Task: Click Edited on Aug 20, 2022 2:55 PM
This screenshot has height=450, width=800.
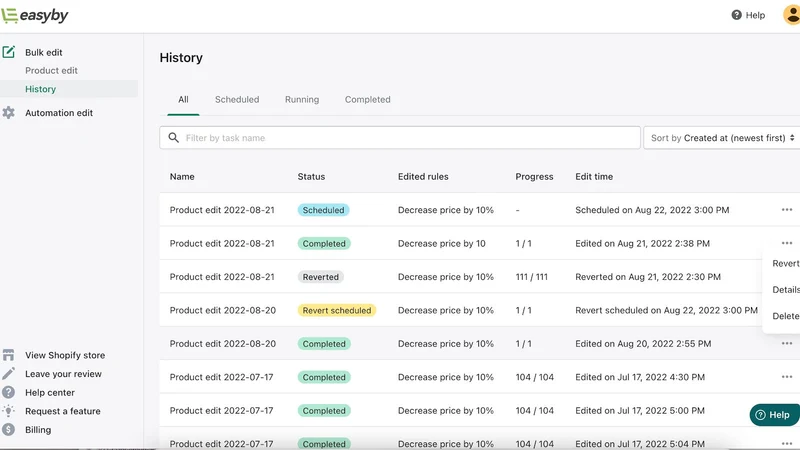Action: pyautogui.click(x=643, y=344)
